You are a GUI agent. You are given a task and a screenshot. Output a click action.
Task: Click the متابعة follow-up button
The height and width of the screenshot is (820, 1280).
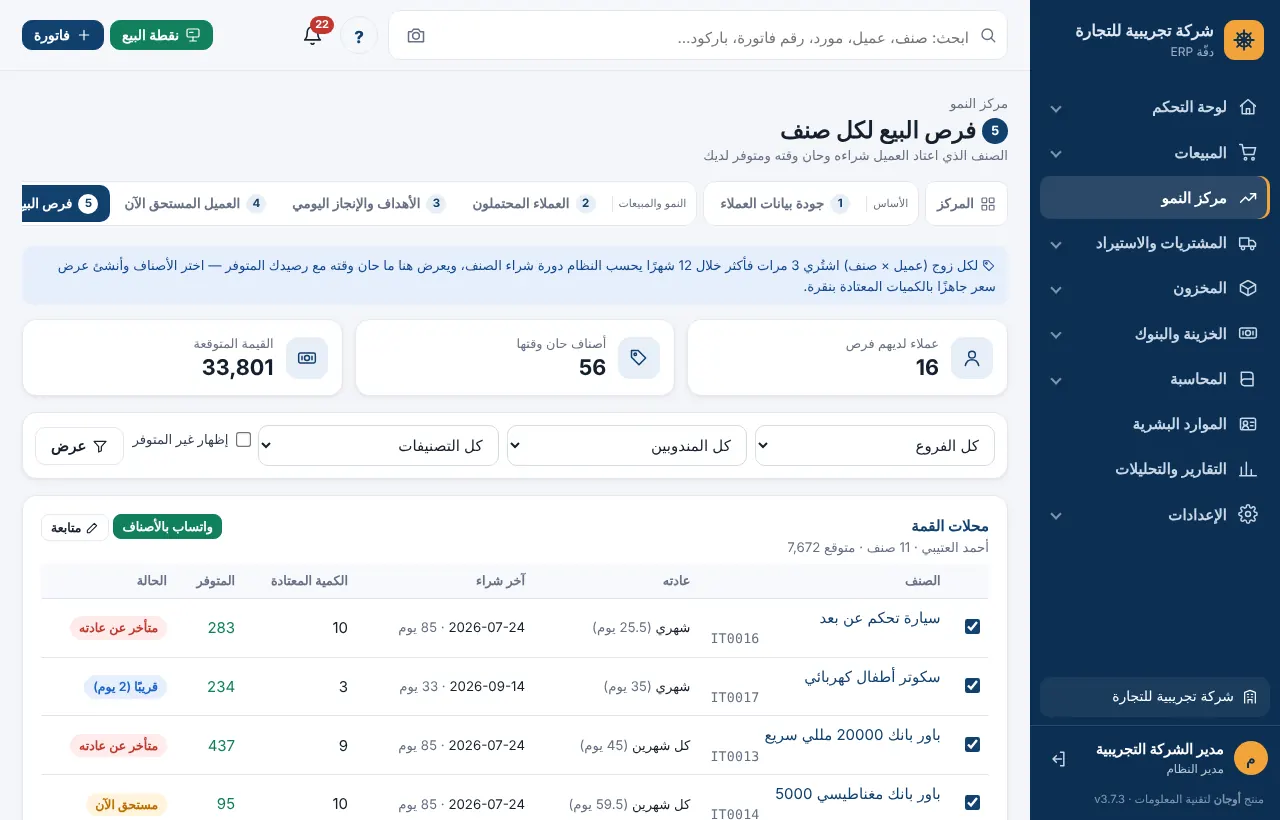coord(75,527)
